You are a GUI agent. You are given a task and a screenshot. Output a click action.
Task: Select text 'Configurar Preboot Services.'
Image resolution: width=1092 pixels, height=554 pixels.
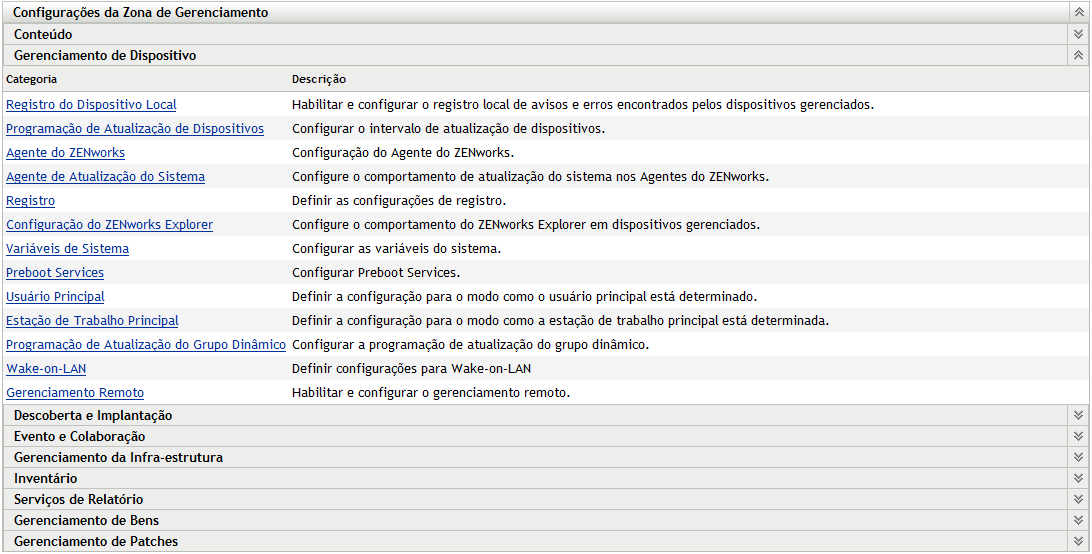pos(376,272)
